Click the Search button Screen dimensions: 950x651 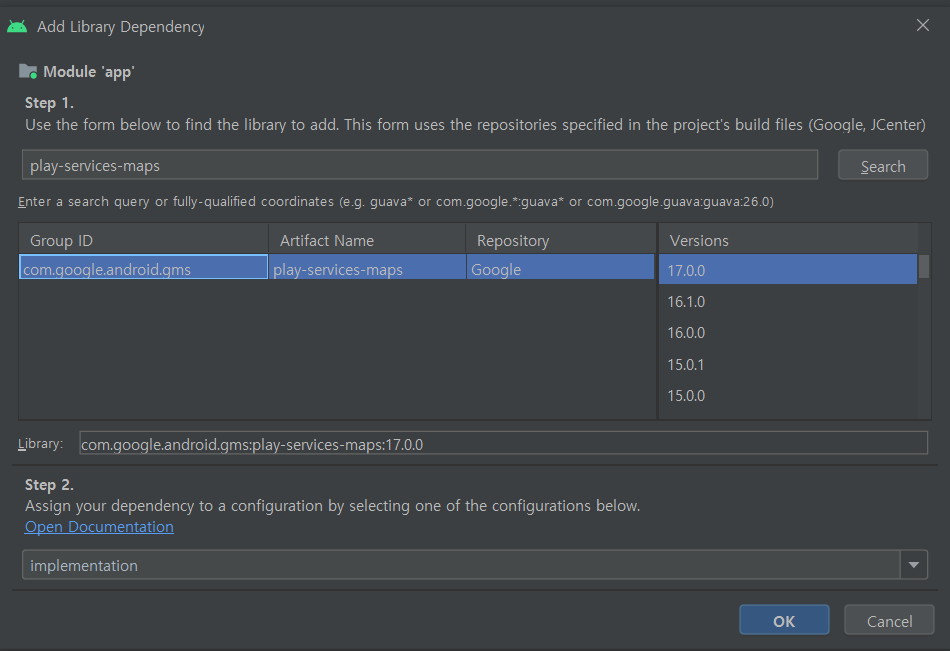coord(883,165)
